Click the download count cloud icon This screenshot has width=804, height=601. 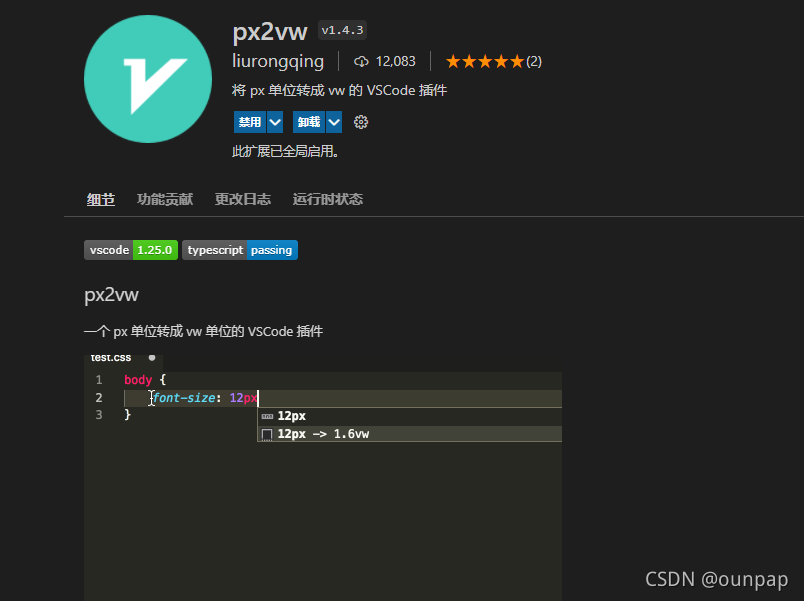pyautogui.click(x=360, y=61)
